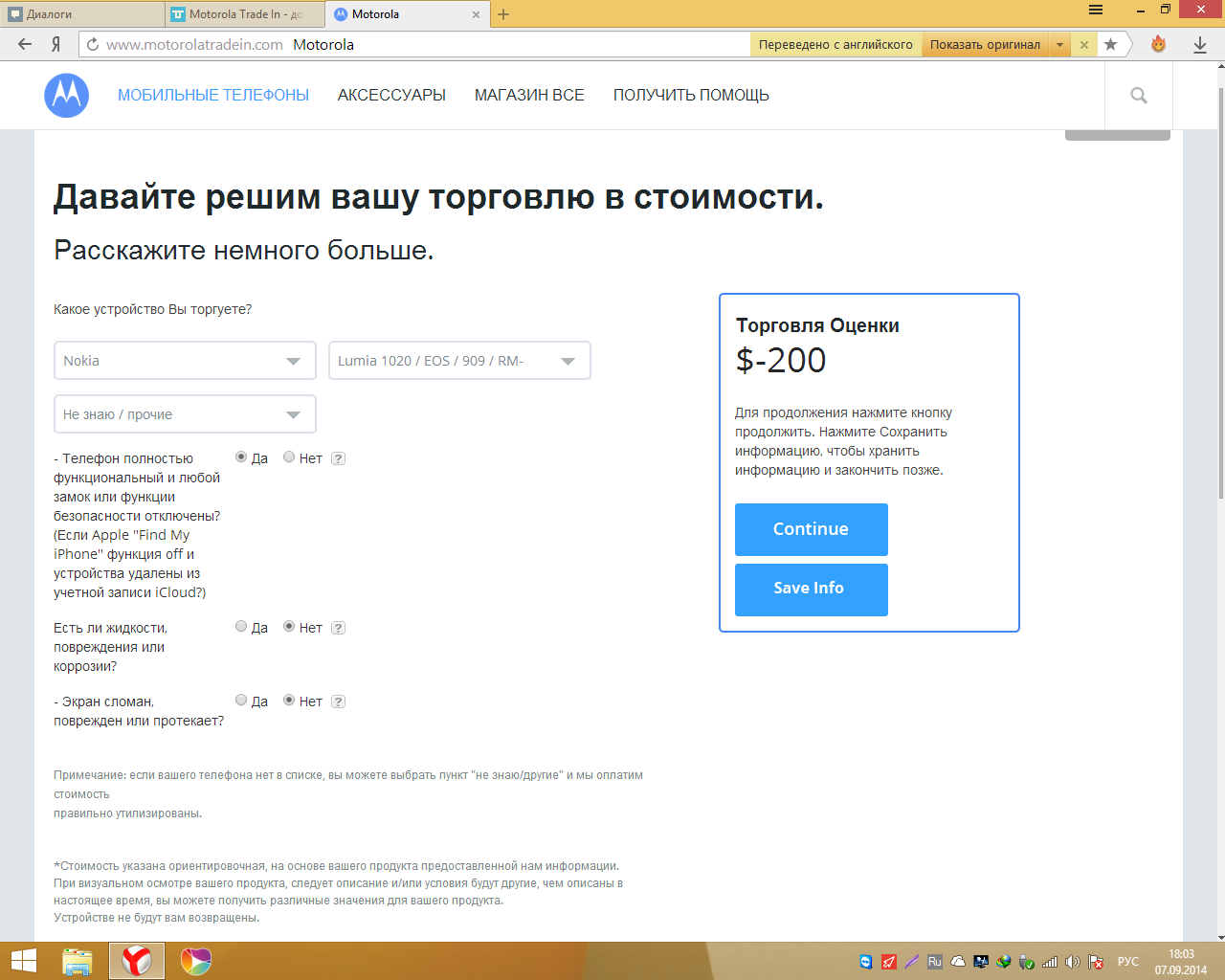Open network signal tray icon
The image size is (1225, 980).
coord(1050,962)
